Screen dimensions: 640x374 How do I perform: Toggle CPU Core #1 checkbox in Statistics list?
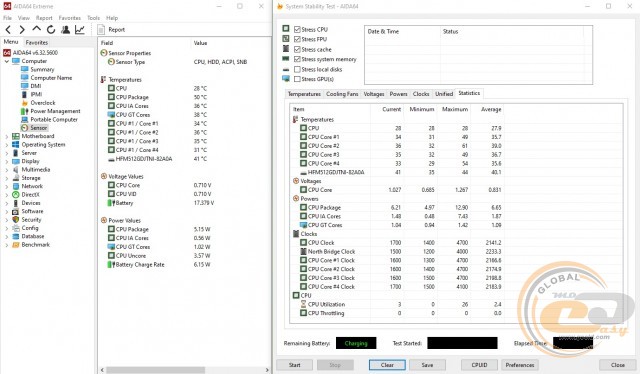[x=303, y=137]
